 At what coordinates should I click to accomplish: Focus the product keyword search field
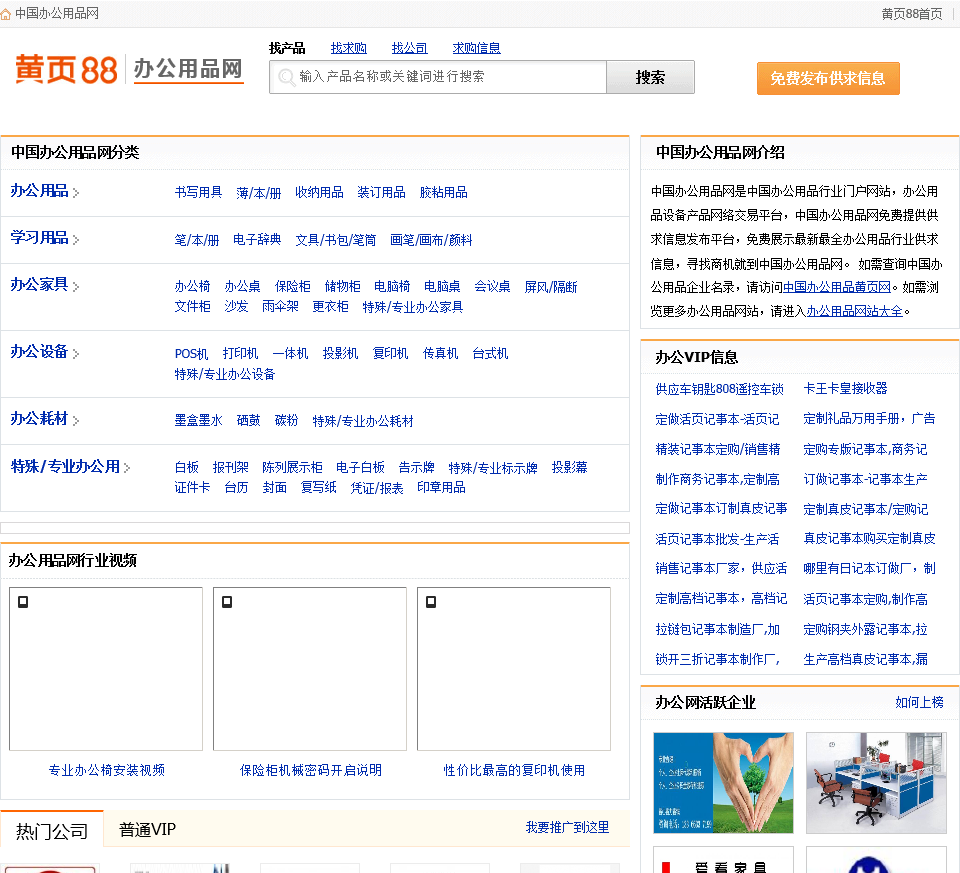pyautogui.click(x=438, y=77)
